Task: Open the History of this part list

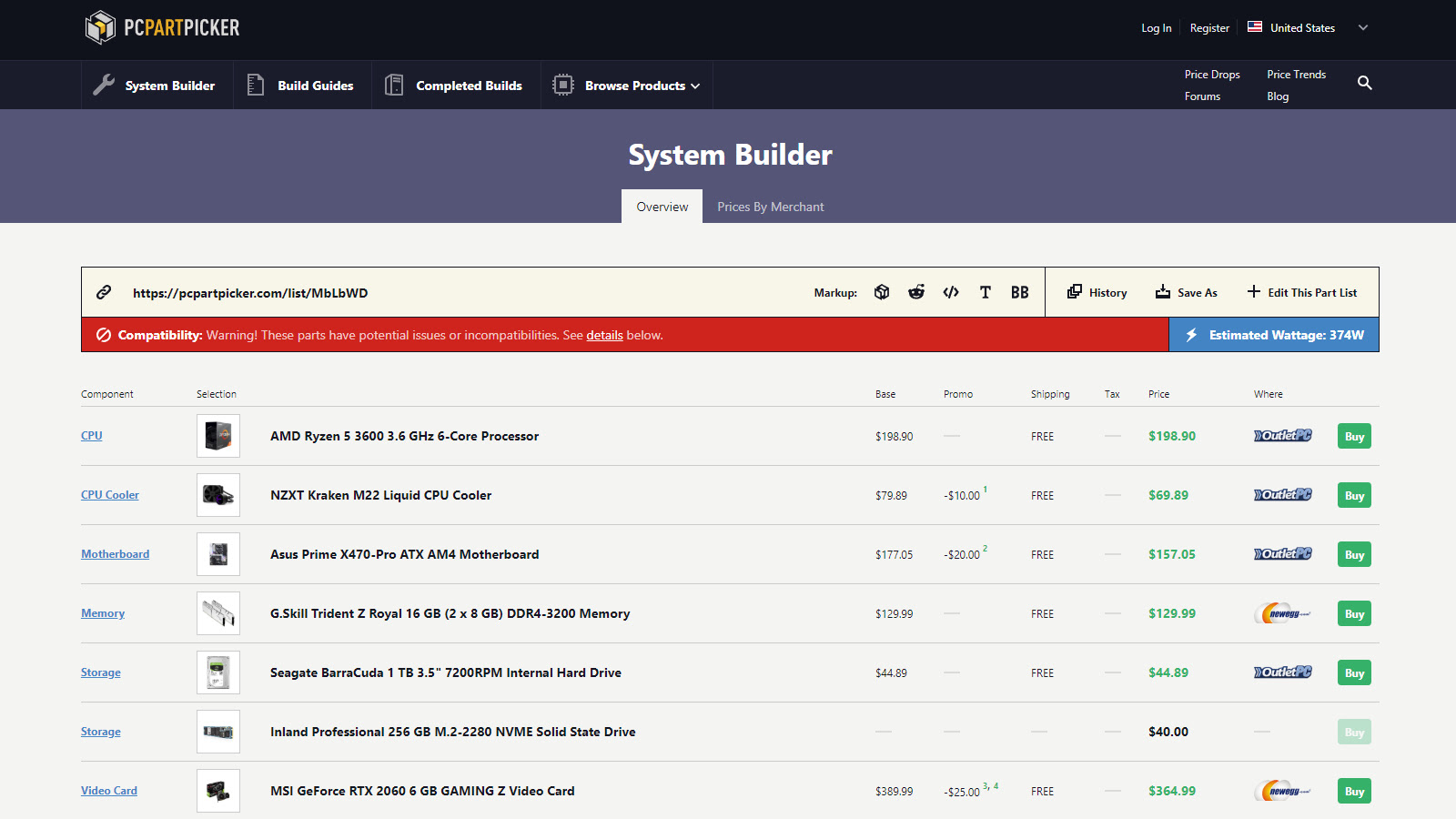Action: pyautogui.click(x=1097, y=292)
